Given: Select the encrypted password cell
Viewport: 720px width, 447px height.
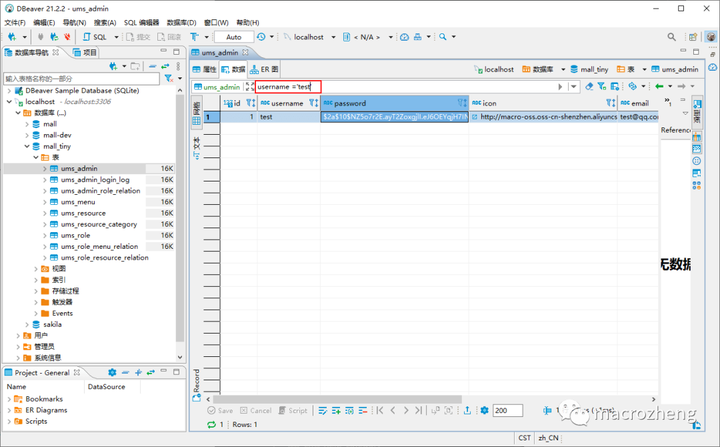Looking at the screenshot, I should point(394,117).
